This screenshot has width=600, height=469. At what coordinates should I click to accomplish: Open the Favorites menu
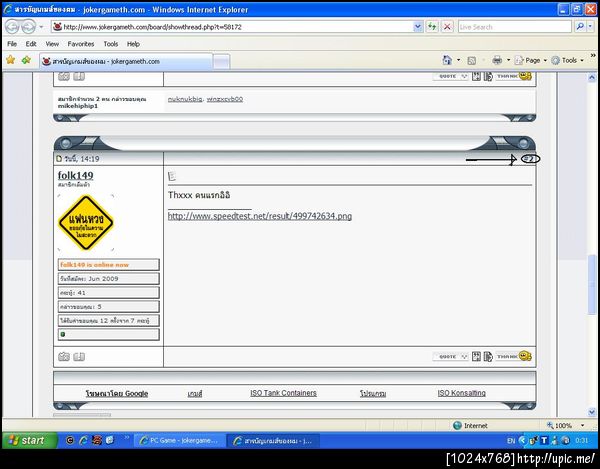81,44
